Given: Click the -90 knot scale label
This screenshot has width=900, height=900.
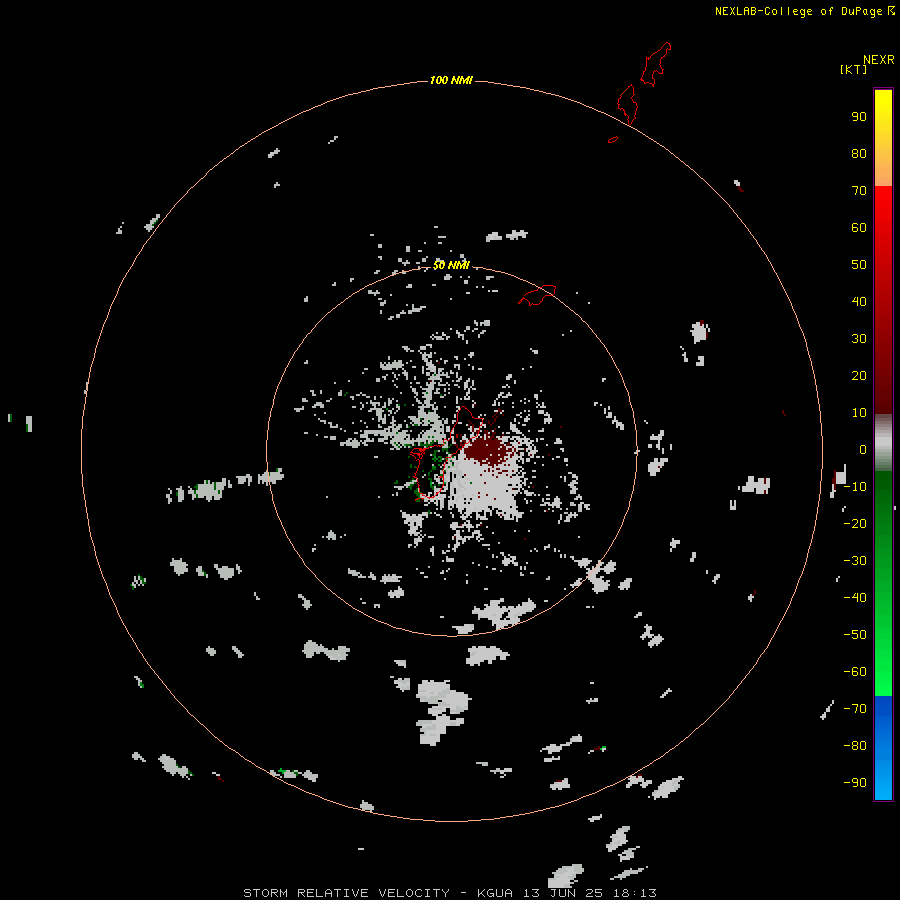Looking at the screenshot, I should point(855,783).
